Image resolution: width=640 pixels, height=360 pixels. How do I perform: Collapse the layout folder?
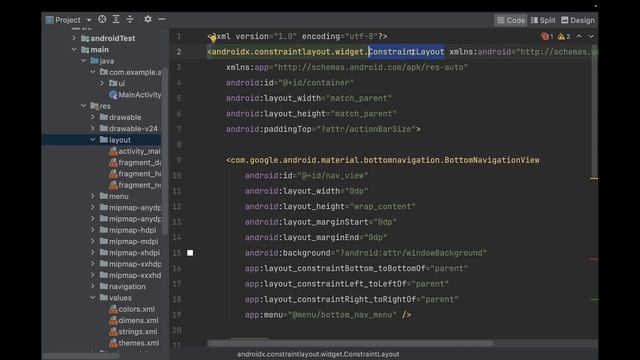(93, 140)
